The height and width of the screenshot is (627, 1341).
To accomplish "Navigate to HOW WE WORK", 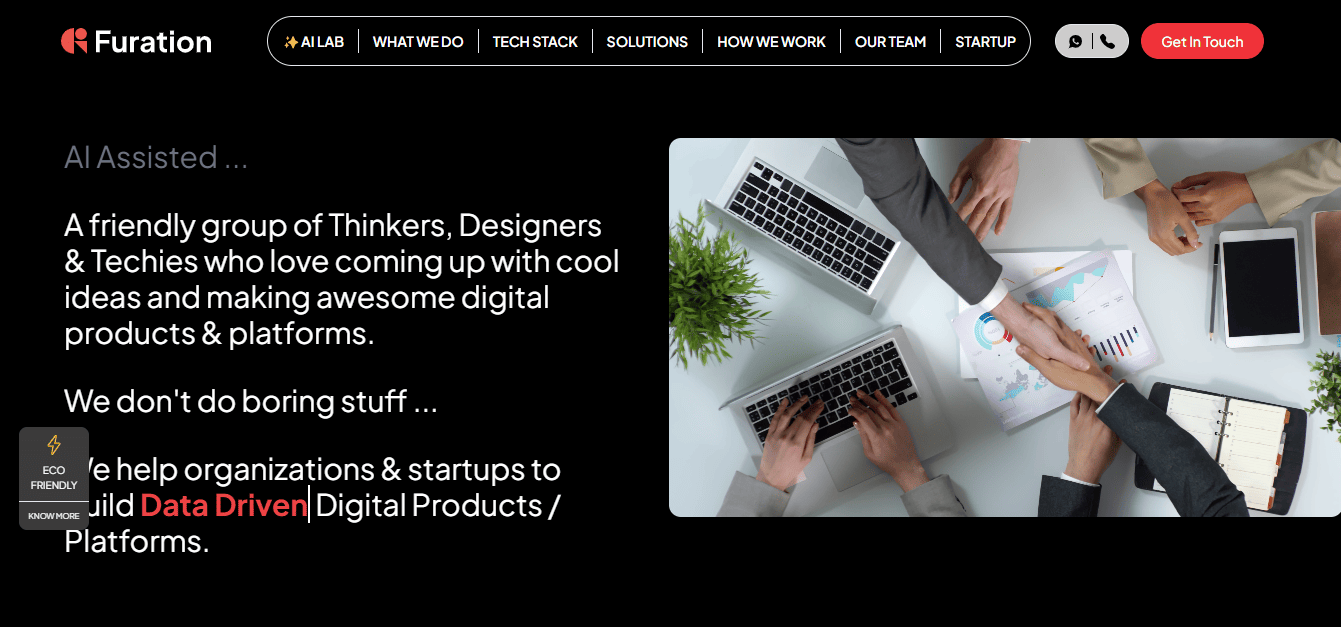I will [771, 42].
